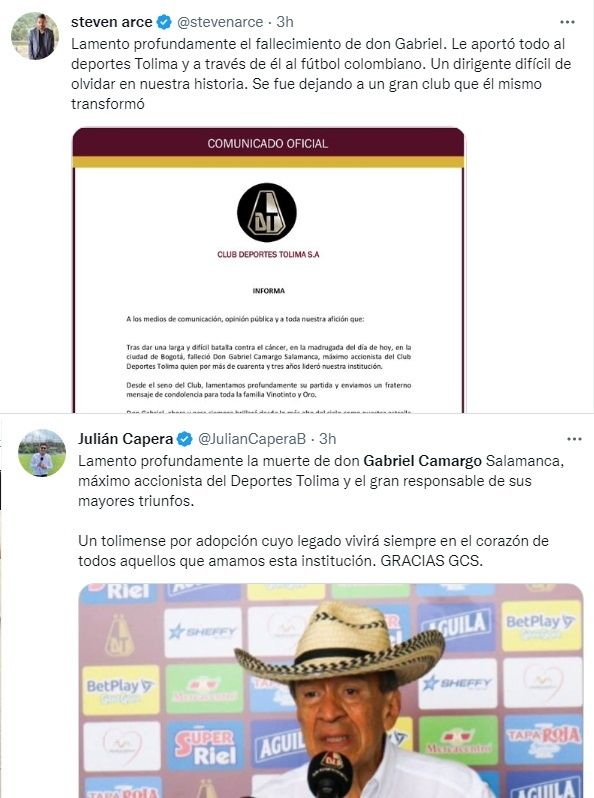
Task: Click the Julián Capera tweet's second paragraph
Action: (x=314, y=551)
